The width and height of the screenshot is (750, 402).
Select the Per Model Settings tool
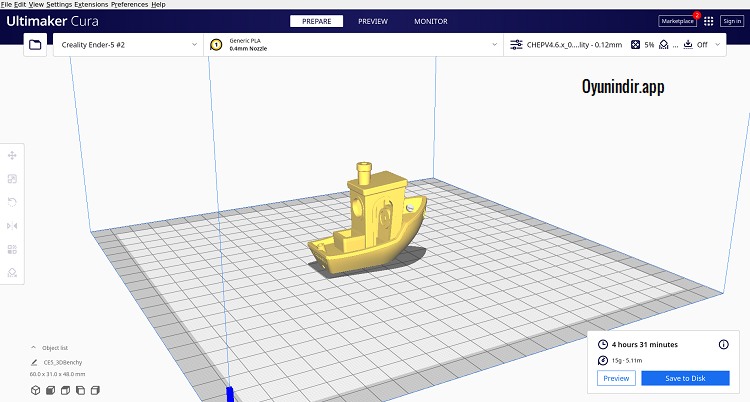coord(12,249)
